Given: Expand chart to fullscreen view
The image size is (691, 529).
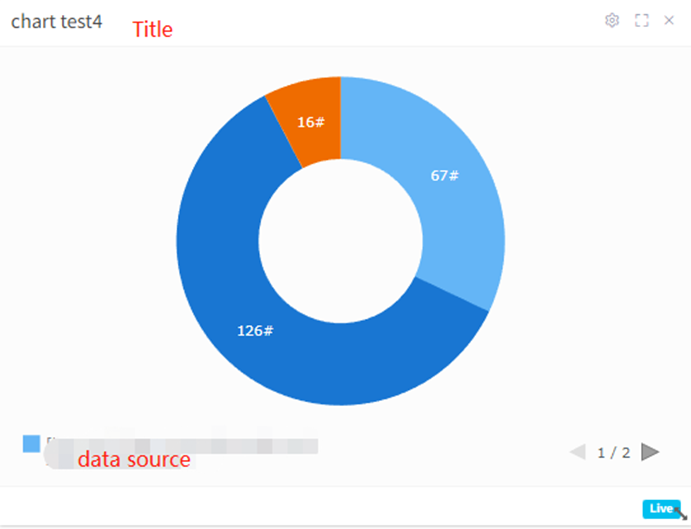Looking at the screenshot, I should (x=642, y=20).
